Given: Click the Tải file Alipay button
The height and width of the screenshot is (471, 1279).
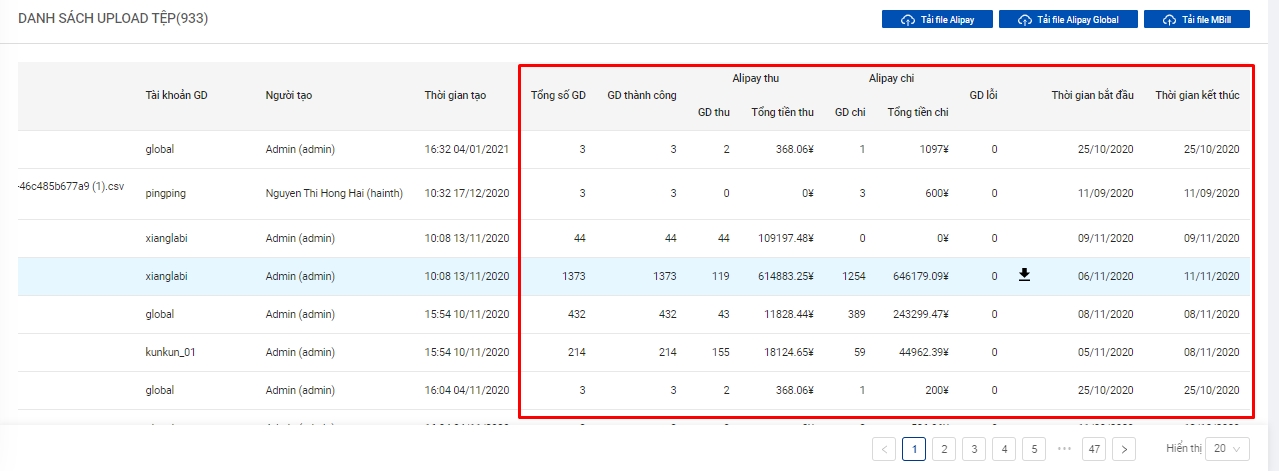Looking at the screenshot, I should [x=935, y=20].
